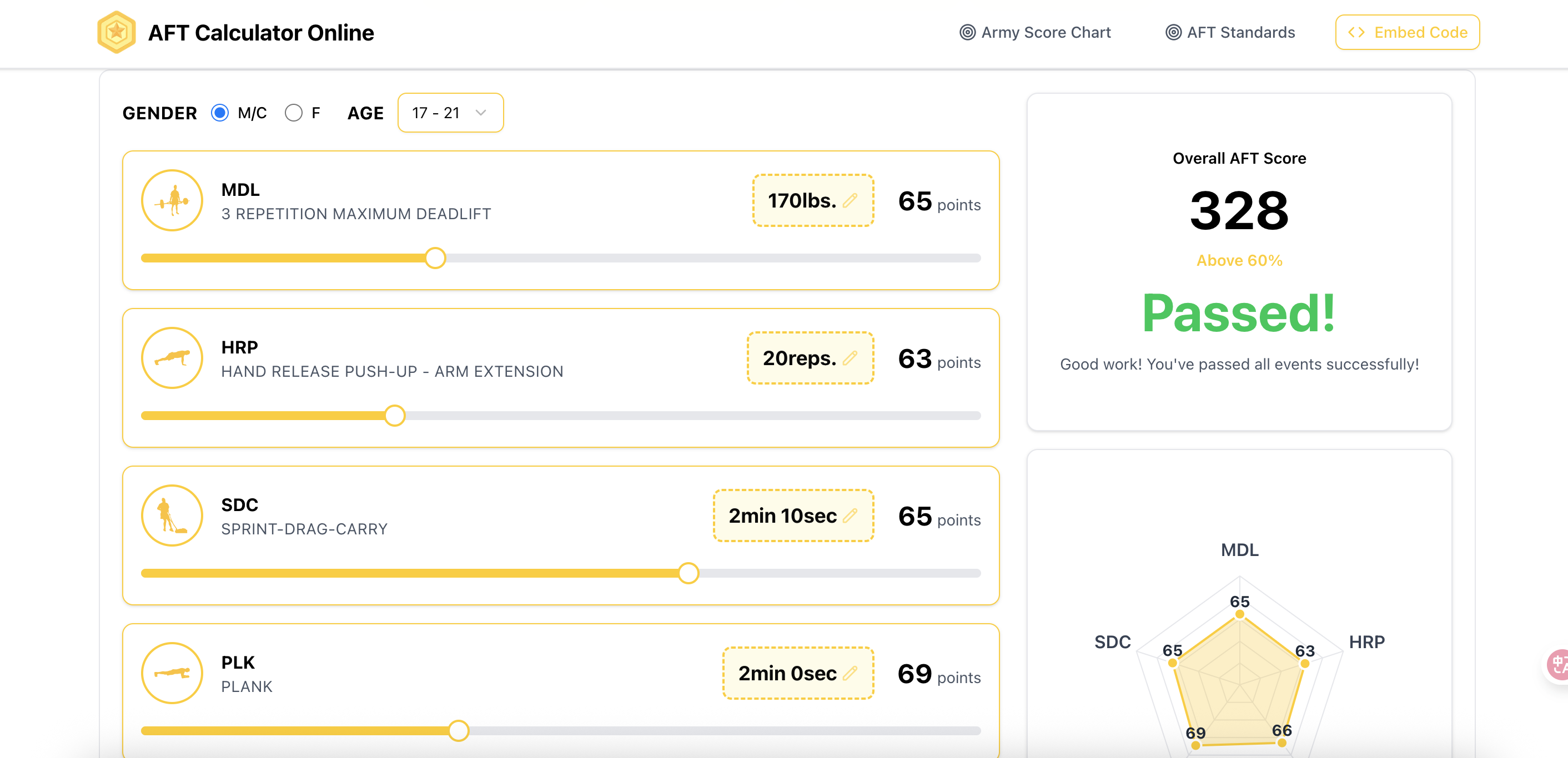Click the green Passed! result text

(x=1239, y=314)
